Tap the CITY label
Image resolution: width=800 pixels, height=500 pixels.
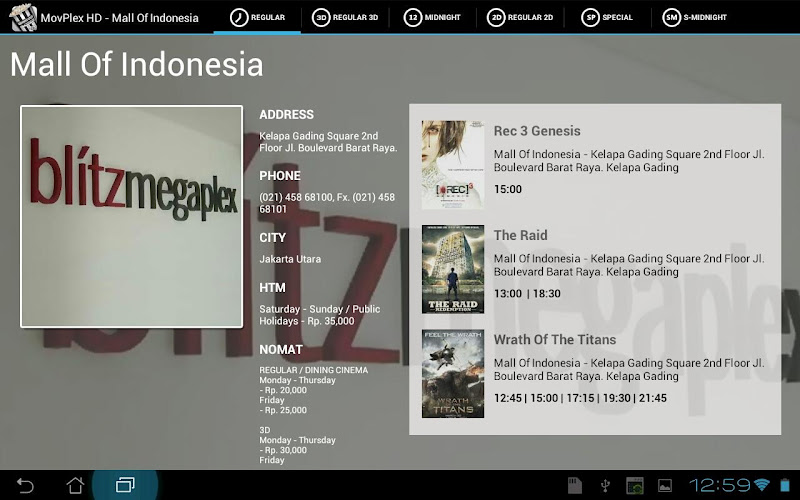coord(272,238)
